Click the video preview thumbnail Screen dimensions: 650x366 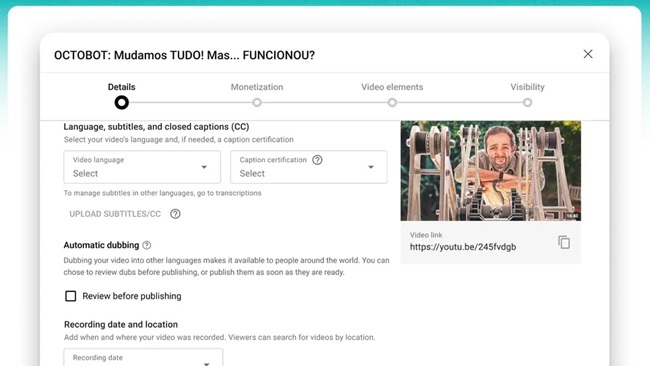point(491,171)
